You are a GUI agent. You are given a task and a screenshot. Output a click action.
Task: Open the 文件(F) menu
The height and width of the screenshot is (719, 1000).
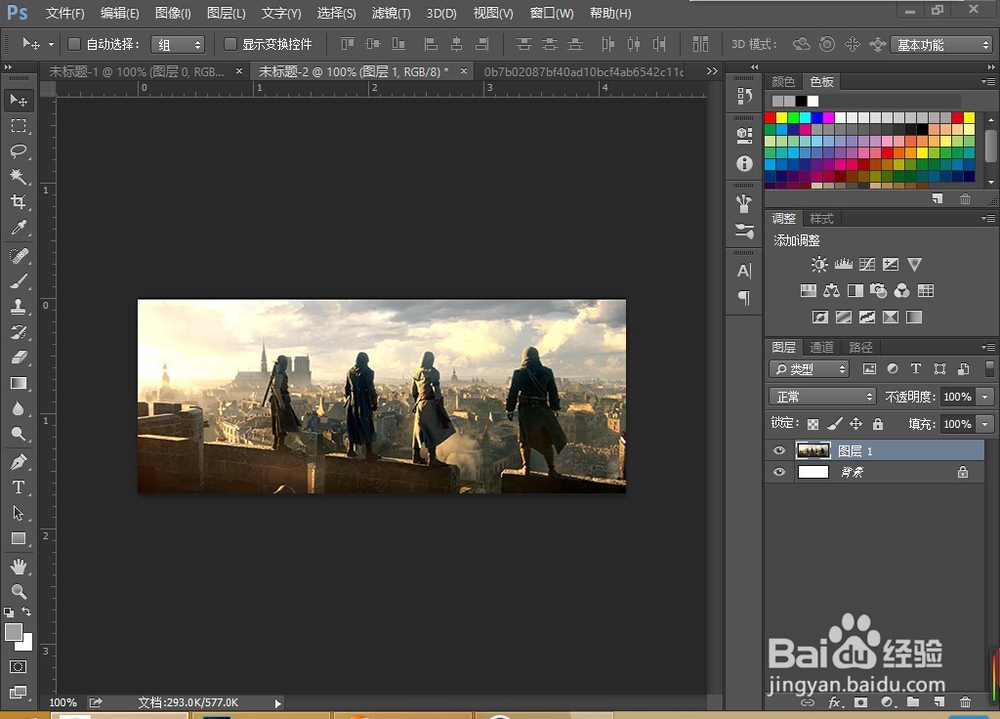point(65,13)
